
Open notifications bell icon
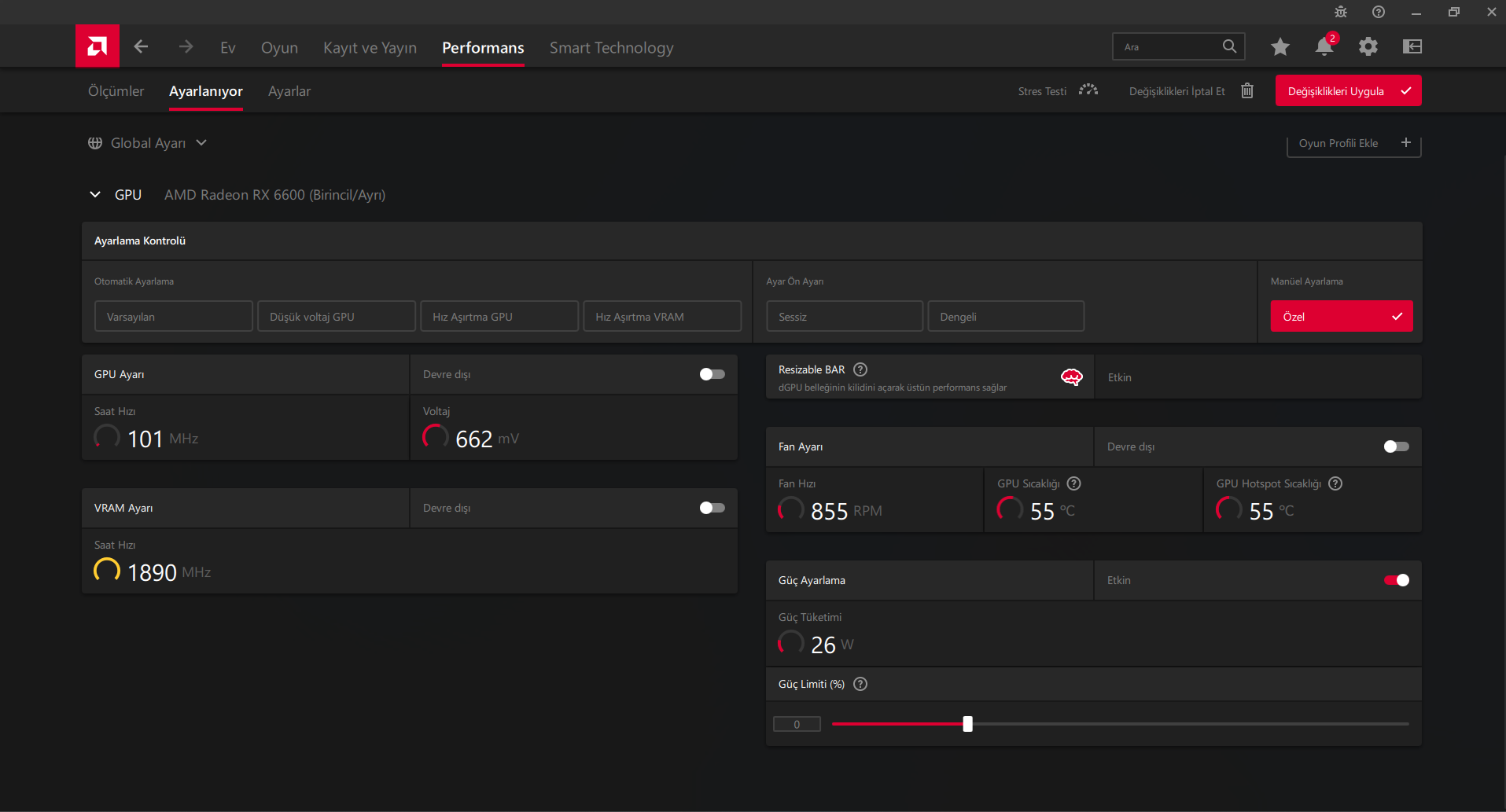(1324, 46)
